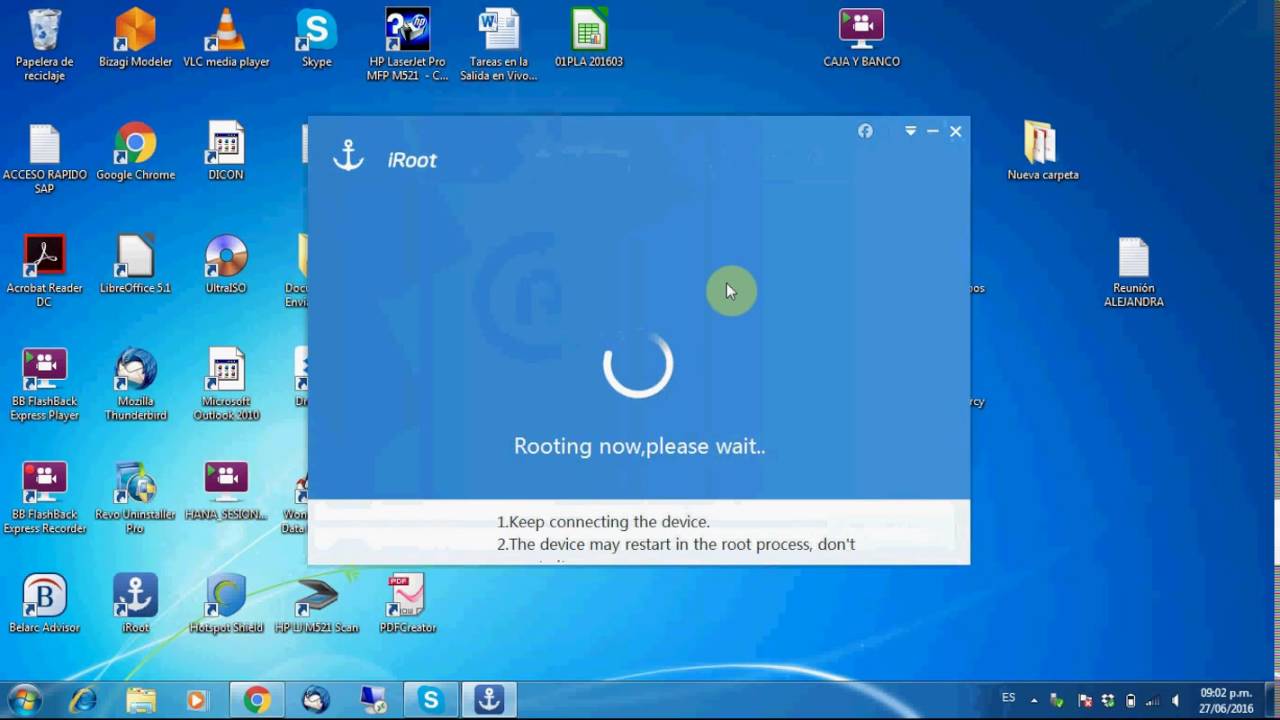Image resolution: width=1280 pixels, height=720 pixels.
Task: Launch Acrobat Reader DC desktop icon
Action: tap(44, 272)
